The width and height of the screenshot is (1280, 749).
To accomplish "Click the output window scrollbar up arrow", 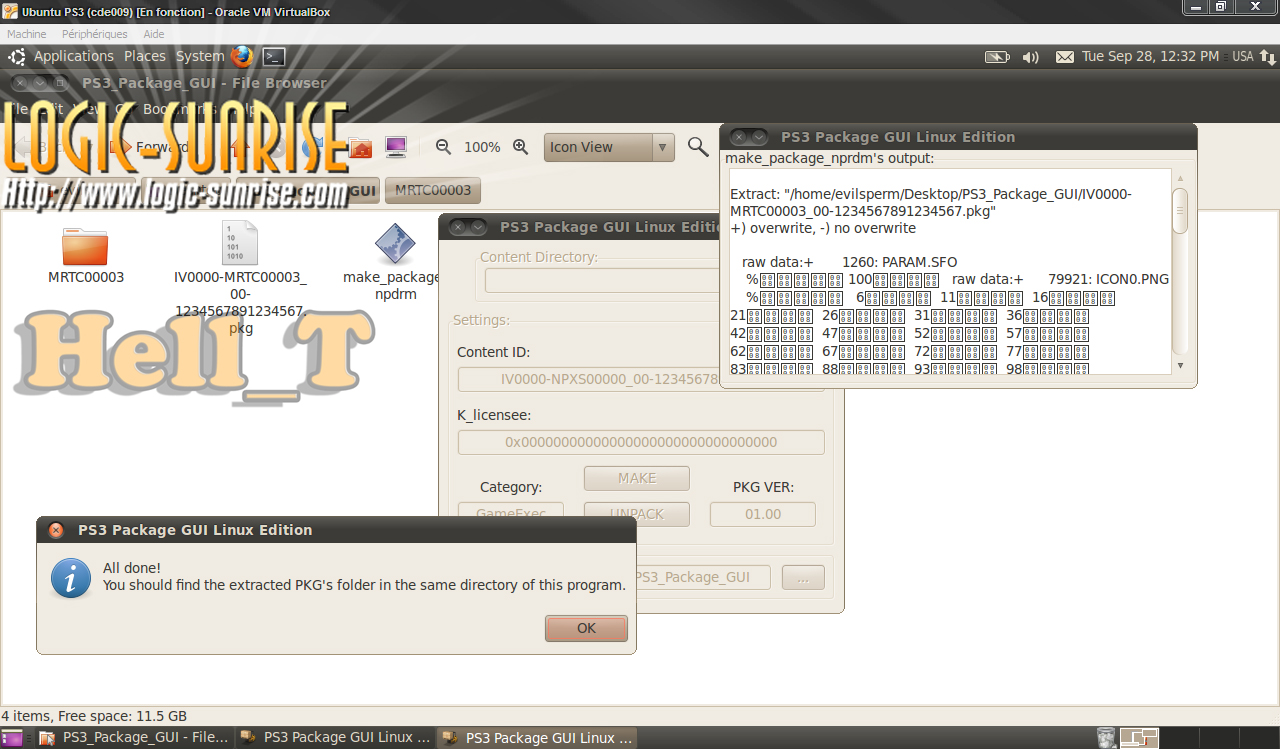I will [1180, 178].
